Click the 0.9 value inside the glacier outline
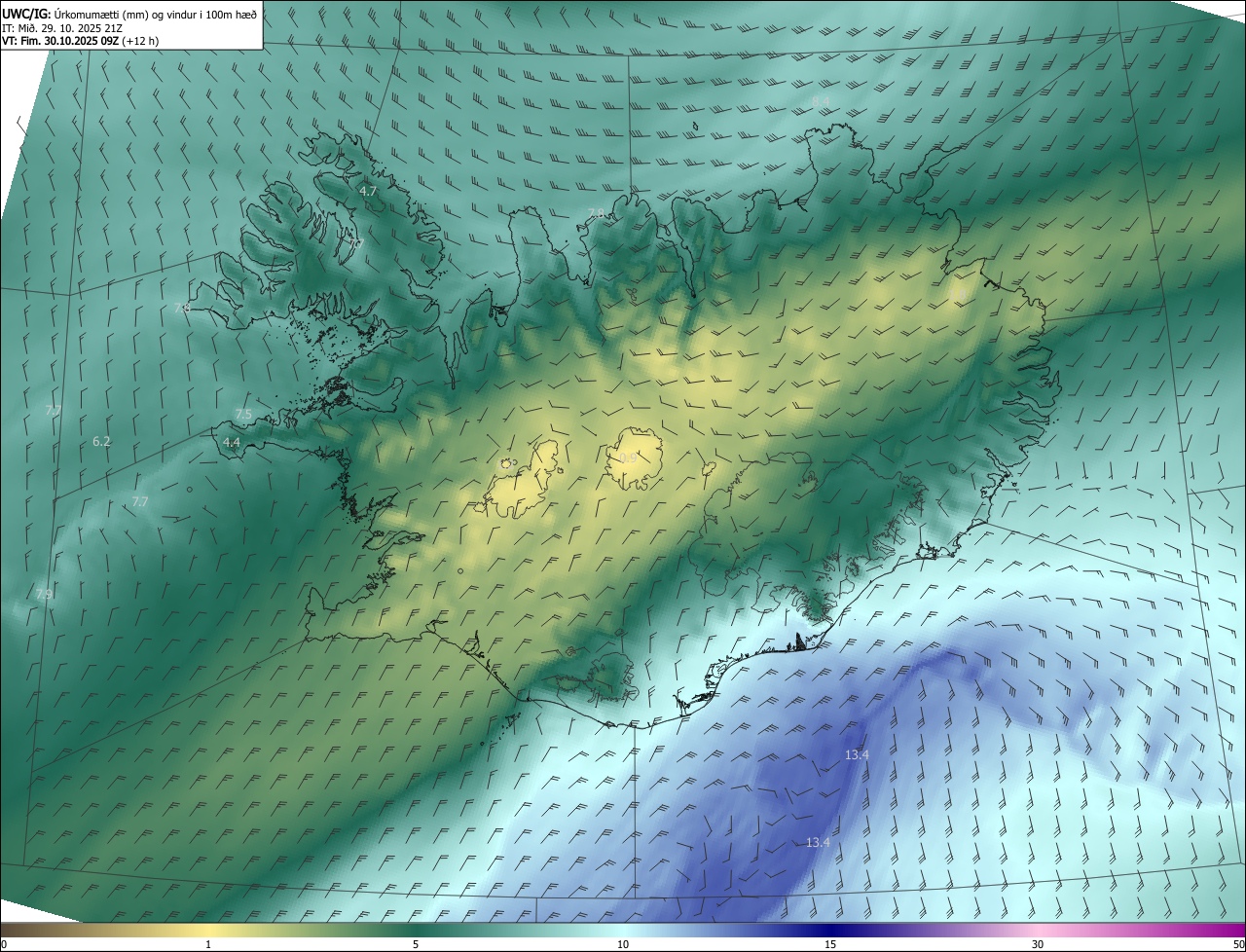The image size is (1246, 952). [628, 458]
